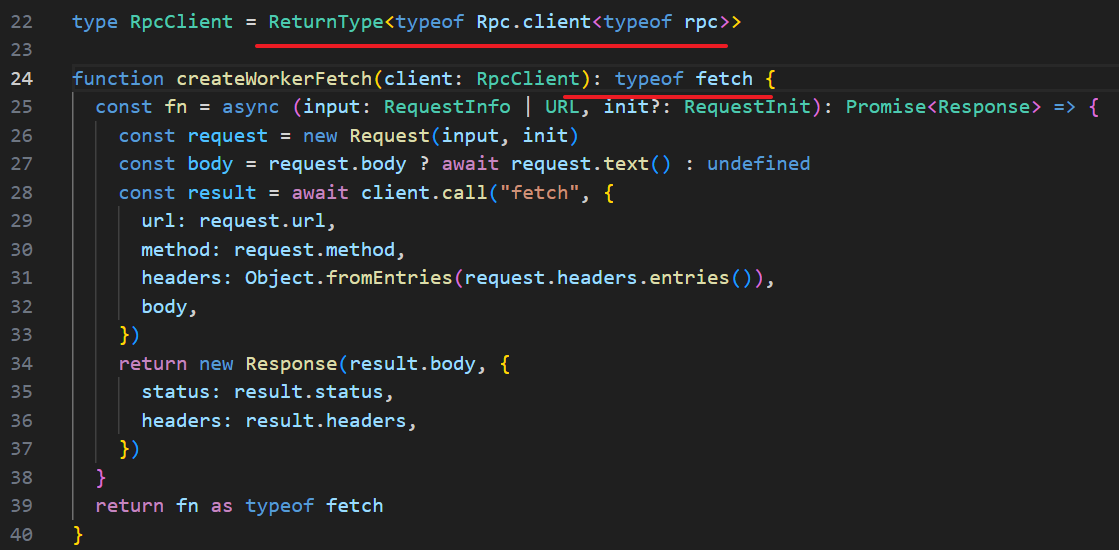
Task: Click result.headers on line 36
Action: pyautogui.click(x=326, y=422)
